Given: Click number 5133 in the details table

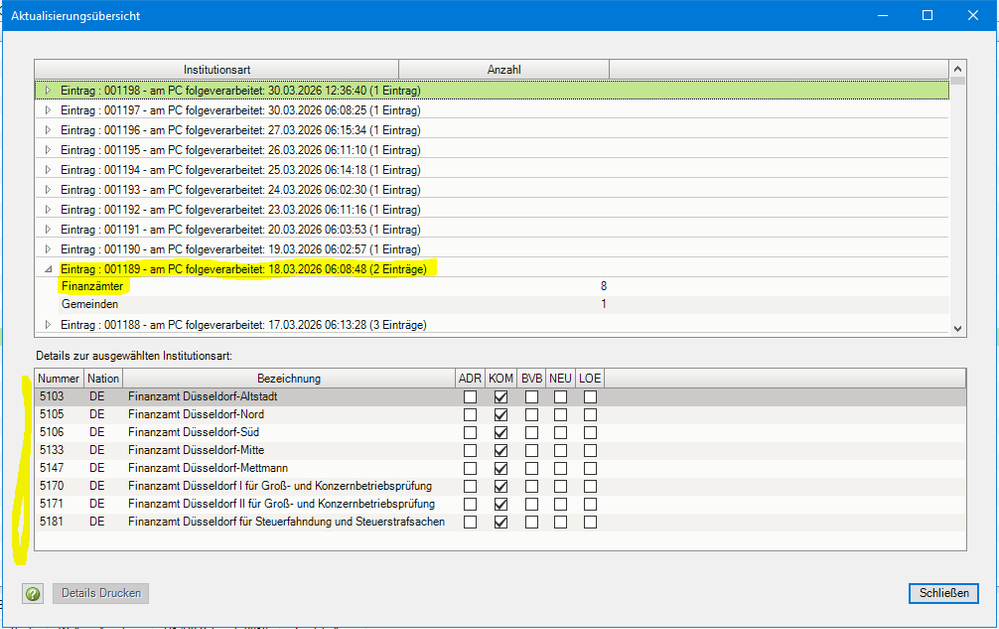Looking at the screenshot, I should pos(52,451).
